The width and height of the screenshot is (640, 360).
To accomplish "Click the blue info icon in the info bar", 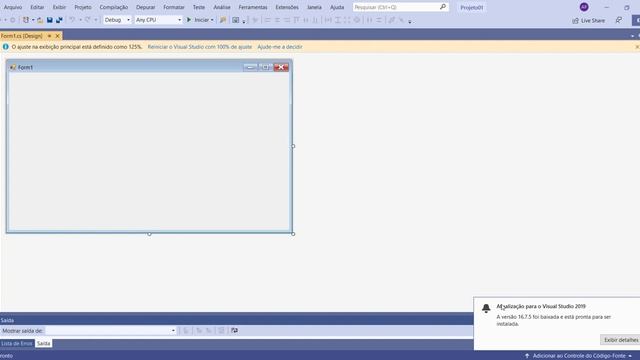I will click(5, 47).
